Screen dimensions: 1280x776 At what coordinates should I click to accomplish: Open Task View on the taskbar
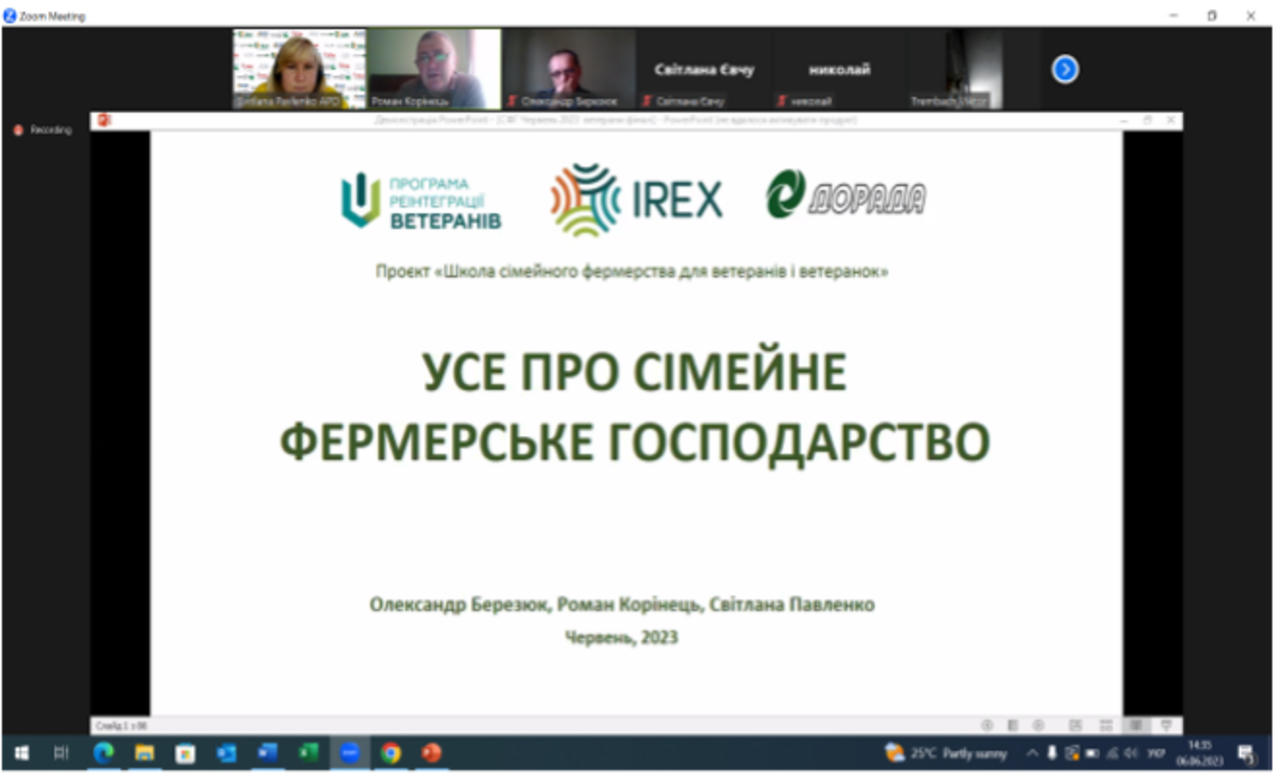[61, 753]
